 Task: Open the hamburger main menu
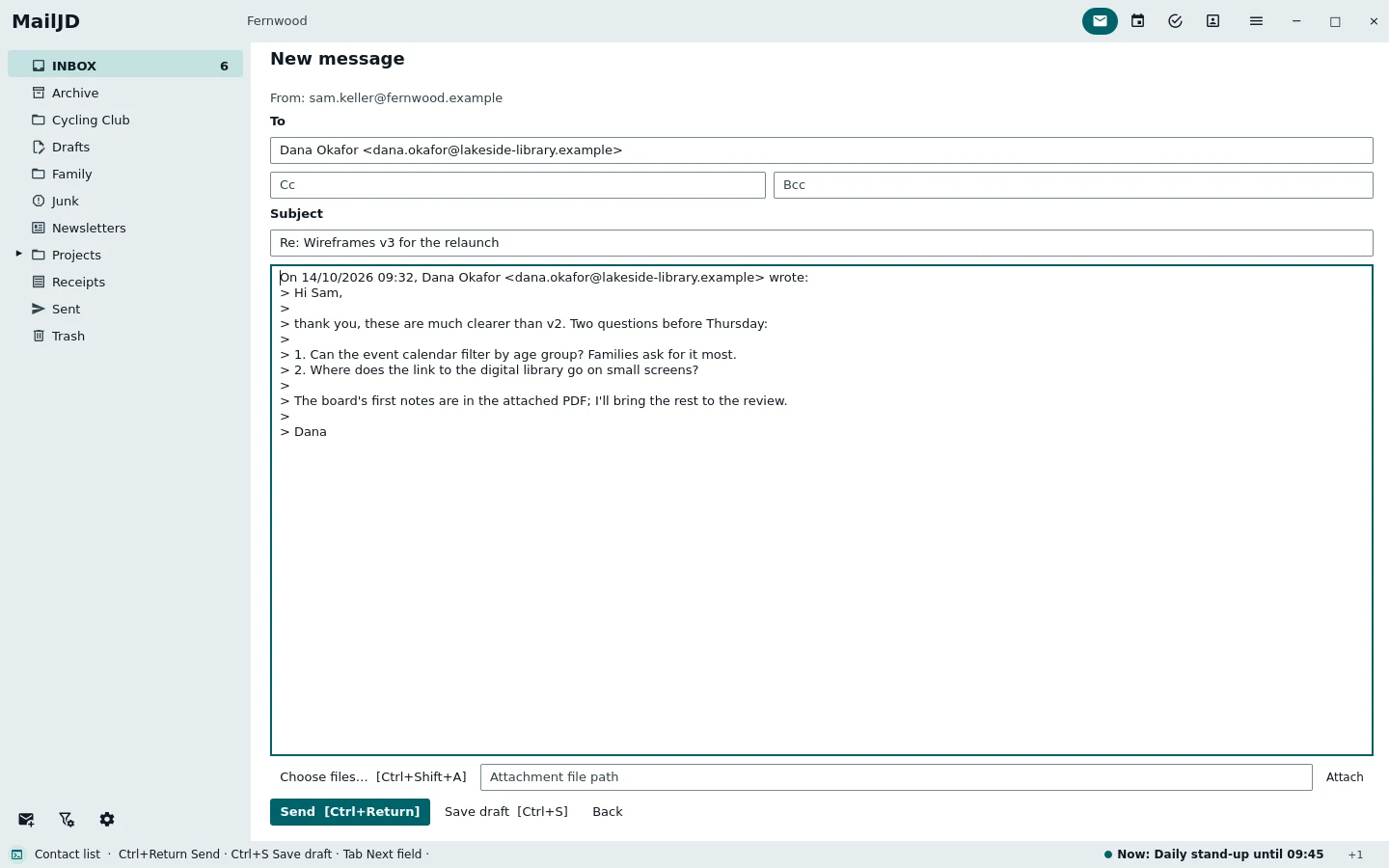click(1256, 21)
